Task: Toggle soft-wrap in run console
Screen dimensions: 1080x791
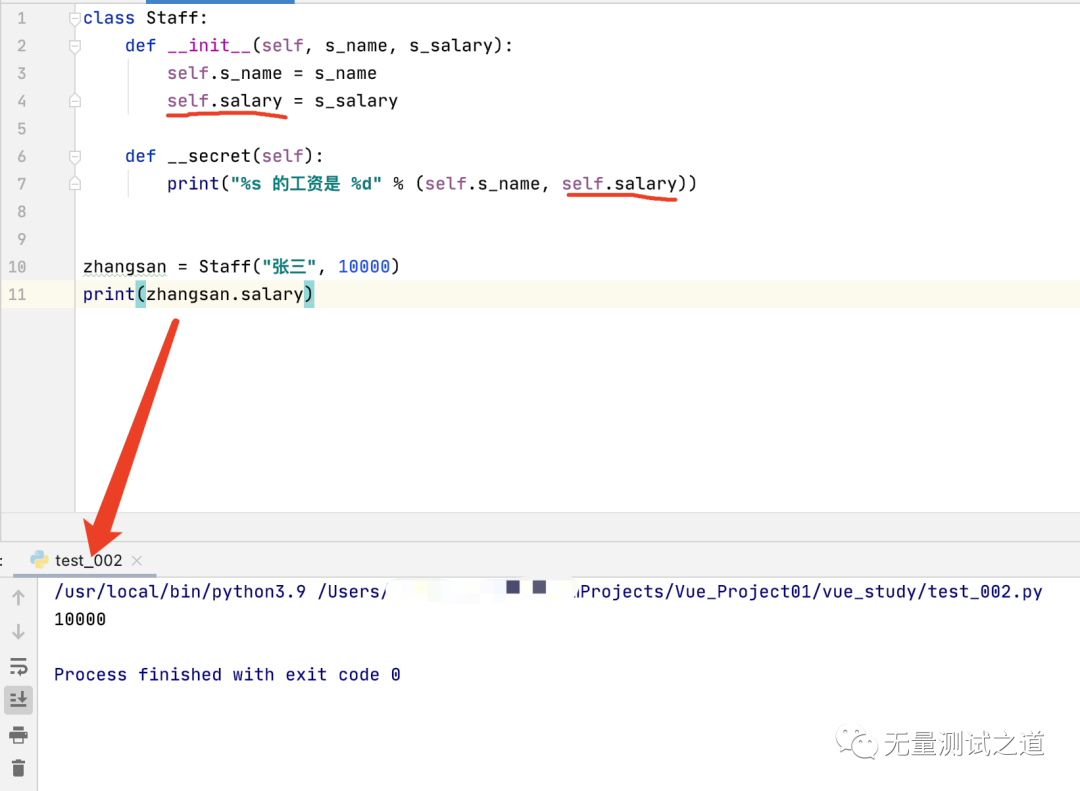Action: point(19,666)
